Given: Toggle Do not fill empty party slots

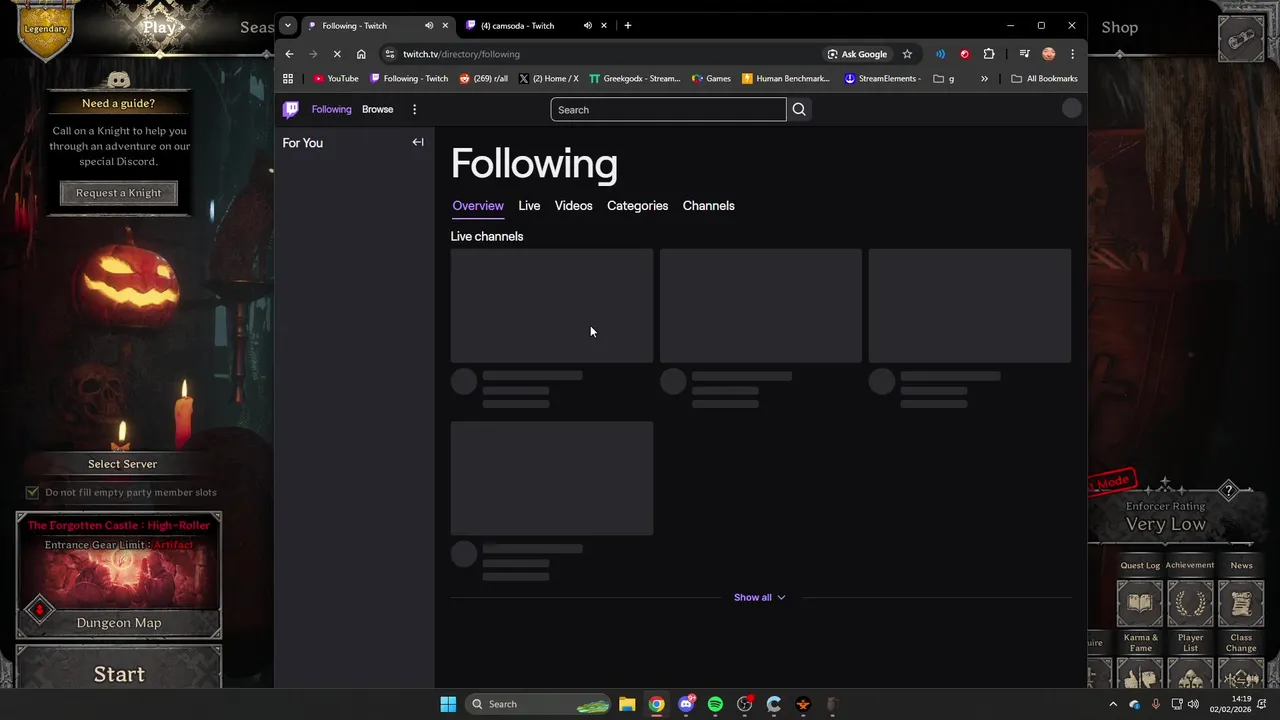Looking at the screenshot, I should pyautogui.click(x=32, y=492).
